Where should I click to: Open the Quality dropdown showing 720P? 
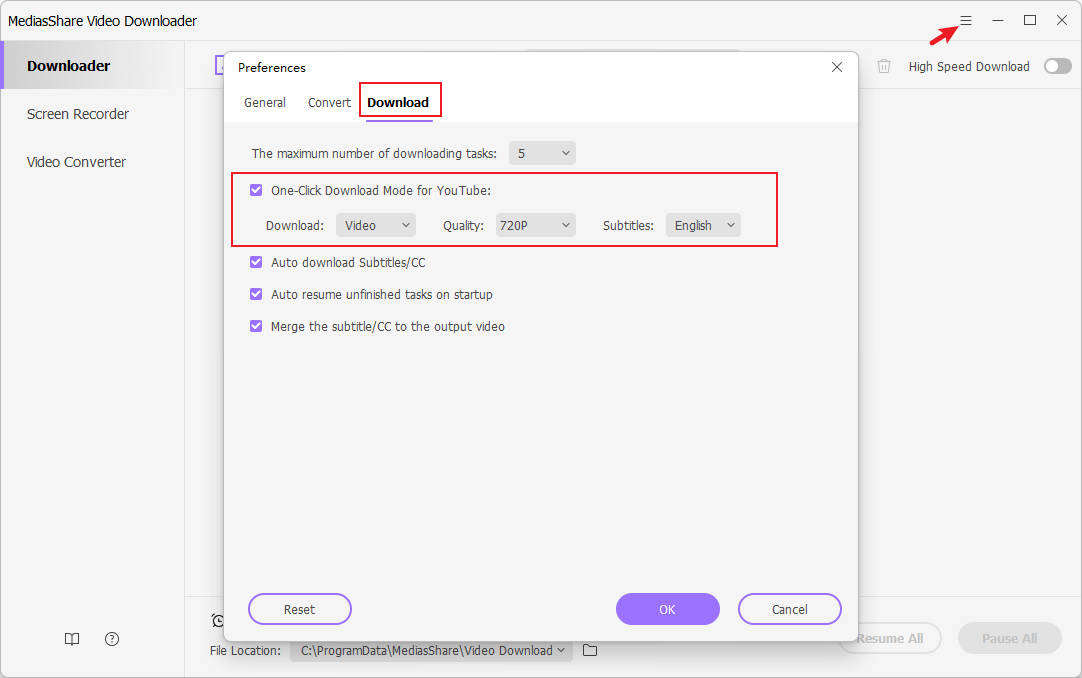pyautogui.click(x=535, y=226)
